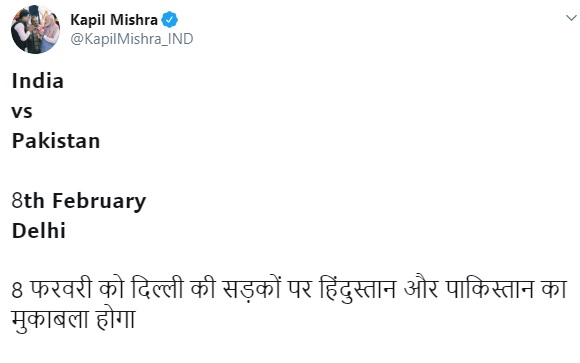
Task: Click the Hindi word पाकिस्तान
Action: pyautogui.click(x=490, y=288)
